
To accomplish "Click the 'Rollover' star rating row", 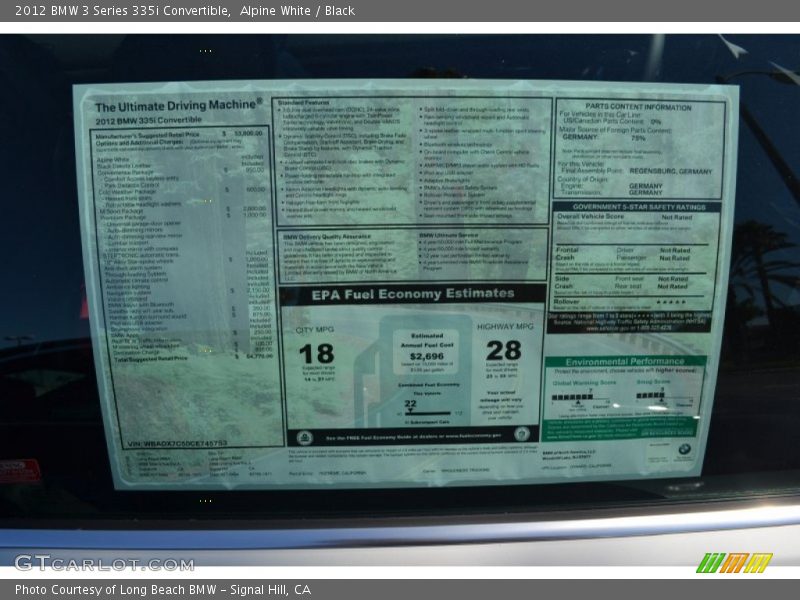I will click(x=628, y=302).
